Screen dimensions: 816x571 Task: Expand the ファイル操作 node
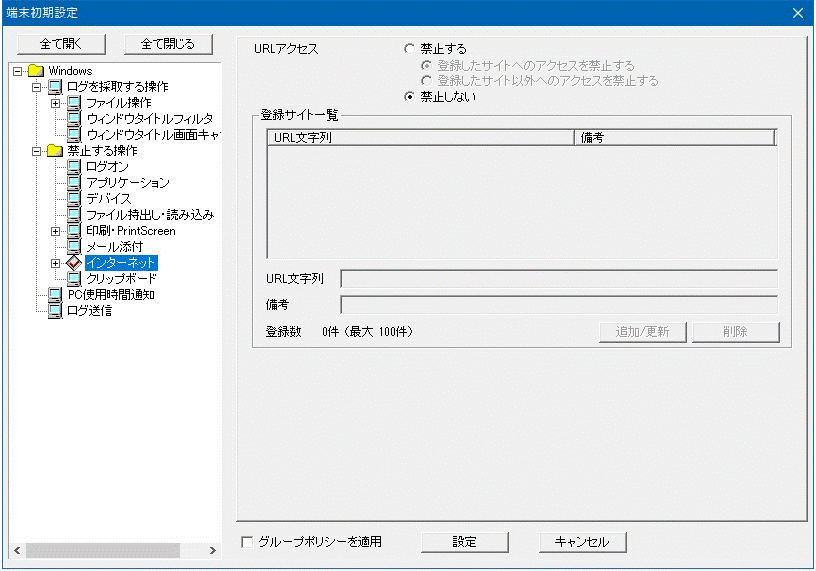click(x=56, y=104)
